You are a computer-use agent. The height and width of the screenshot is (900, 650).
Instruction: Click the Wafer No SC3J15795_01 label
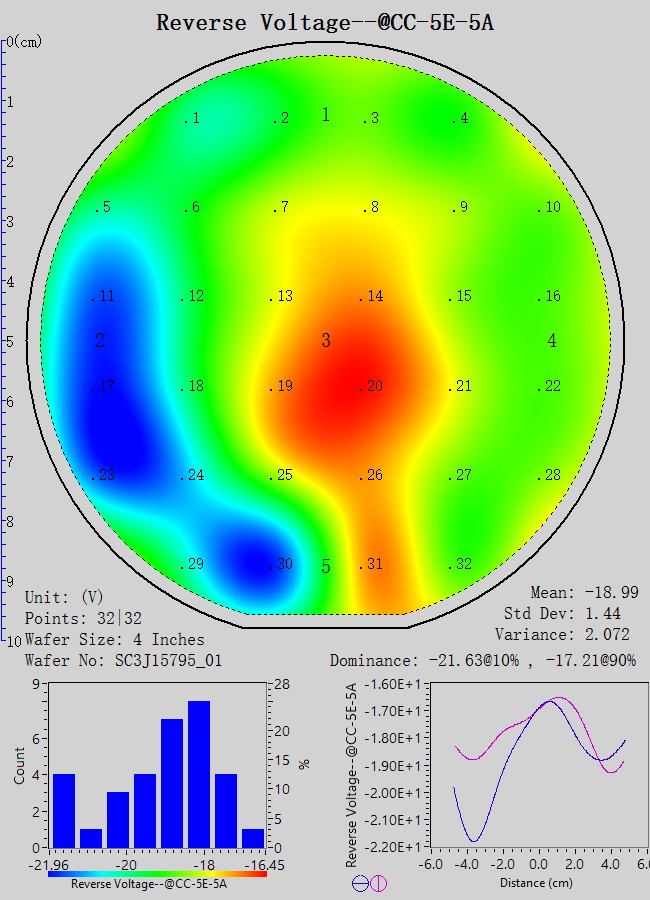tap(123, 661)
